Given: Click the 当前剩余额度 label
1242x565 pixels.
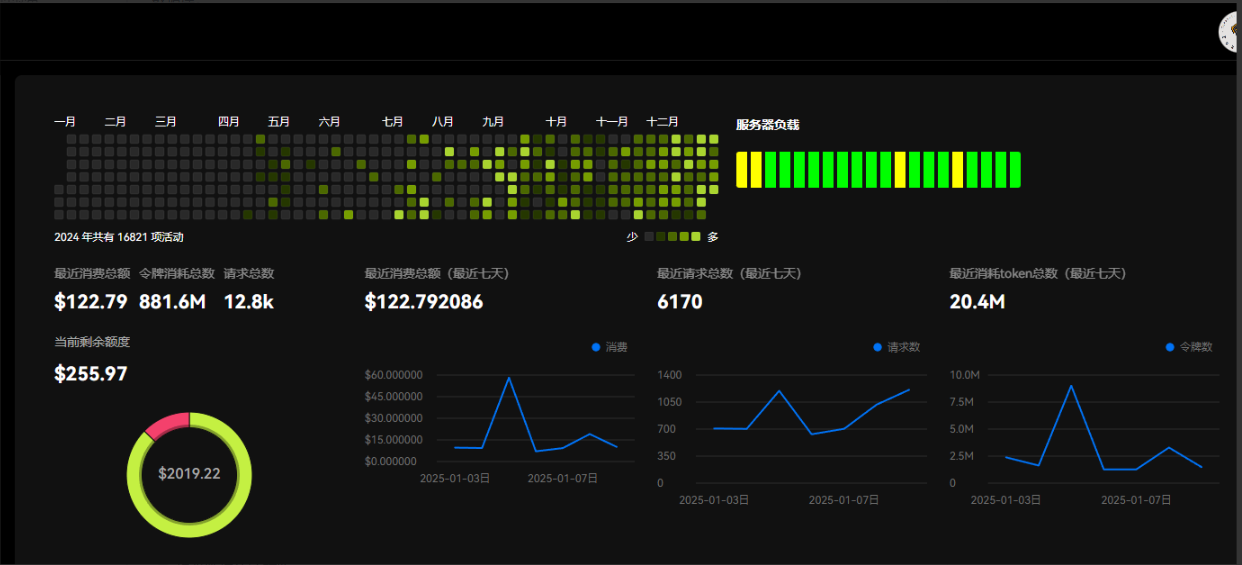Looking at the screenshot, I should point(92,342).
